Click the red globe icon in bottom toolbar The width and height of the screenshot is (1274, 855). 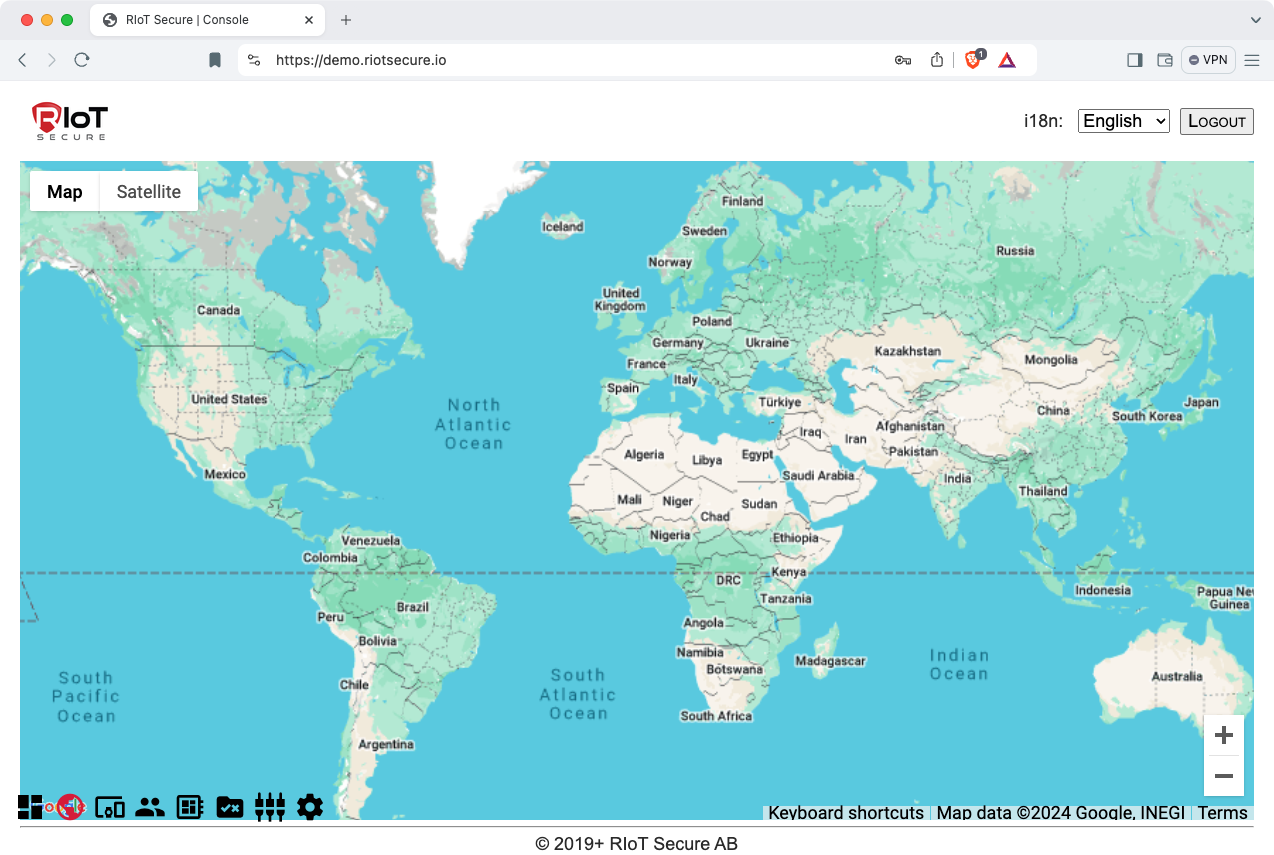pos(70,807)
